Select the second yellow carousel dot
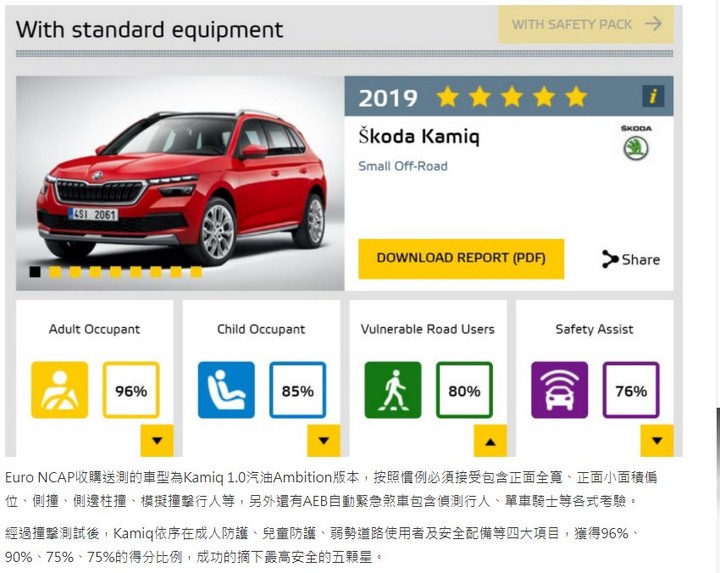720x573 pixels. (75, 272)
